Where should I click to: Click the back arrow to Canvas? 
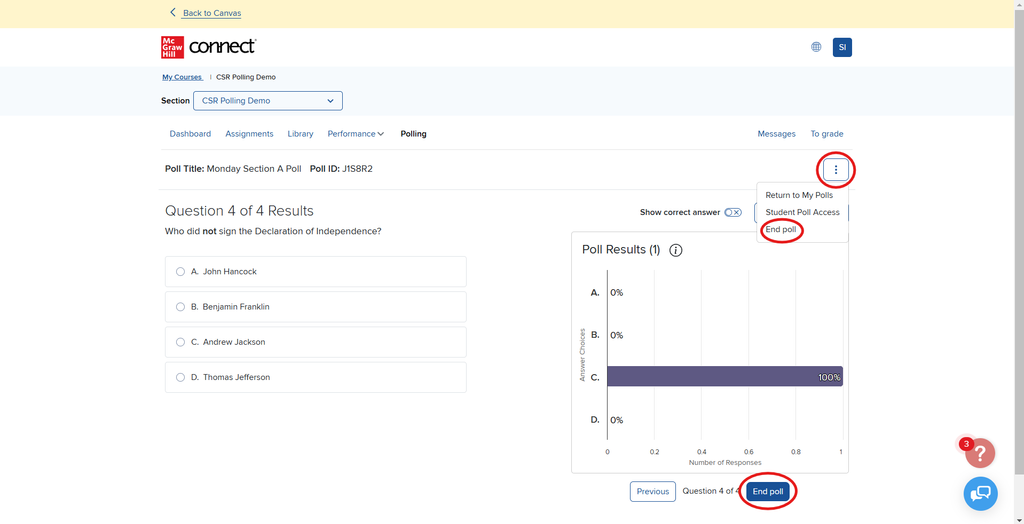173,13
